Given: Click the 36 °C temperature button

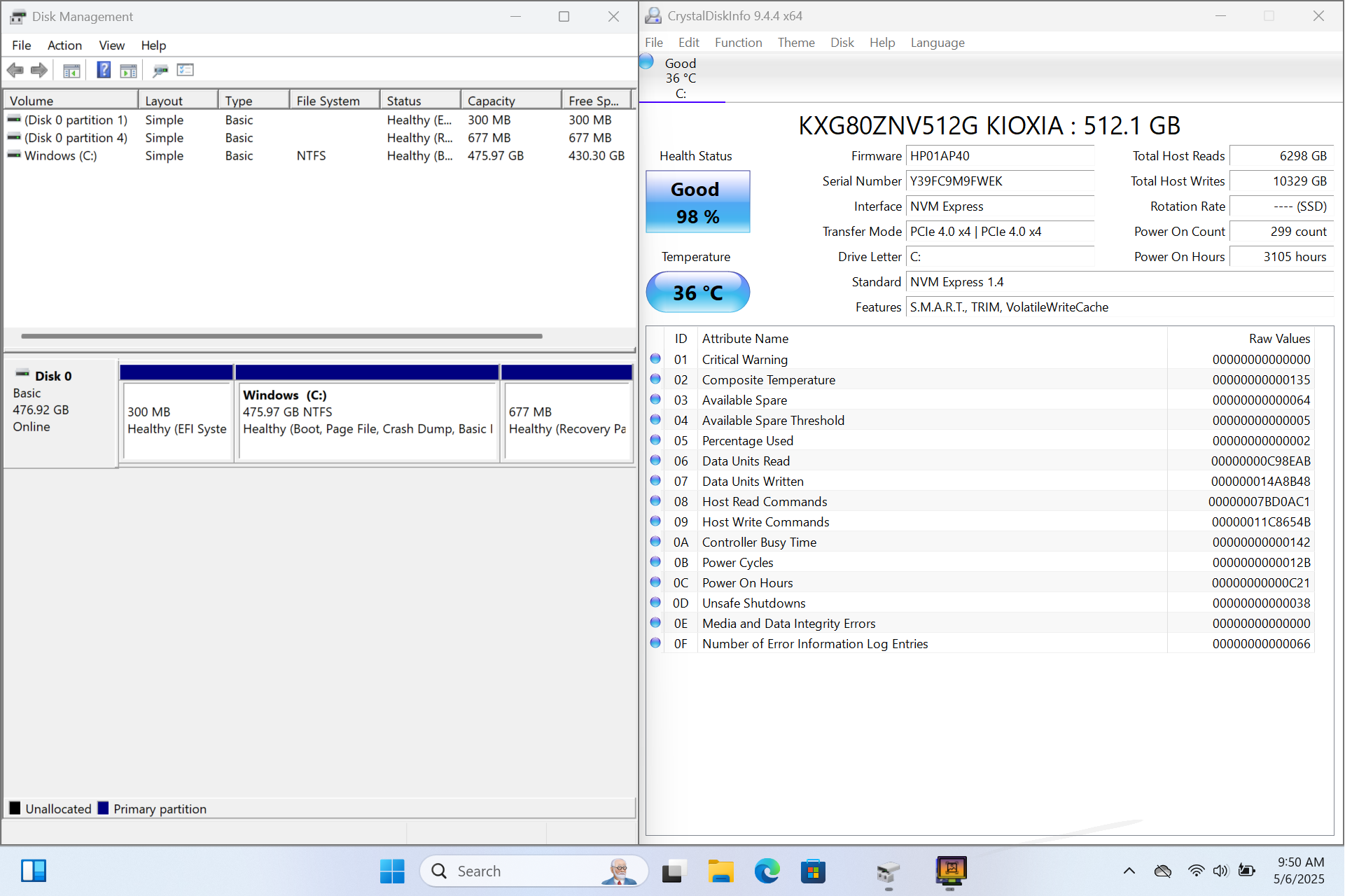Looking at the screenshot, I should [697, 292].
